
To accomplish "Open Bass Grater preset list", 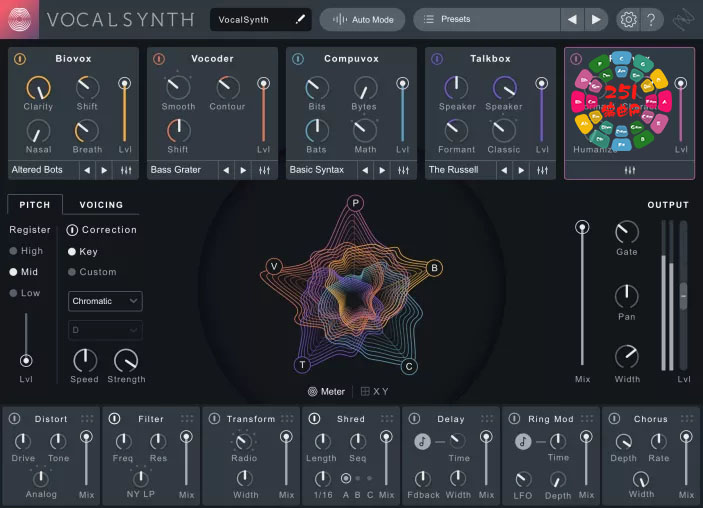I will pyautogui.click(x=182, y=170).
